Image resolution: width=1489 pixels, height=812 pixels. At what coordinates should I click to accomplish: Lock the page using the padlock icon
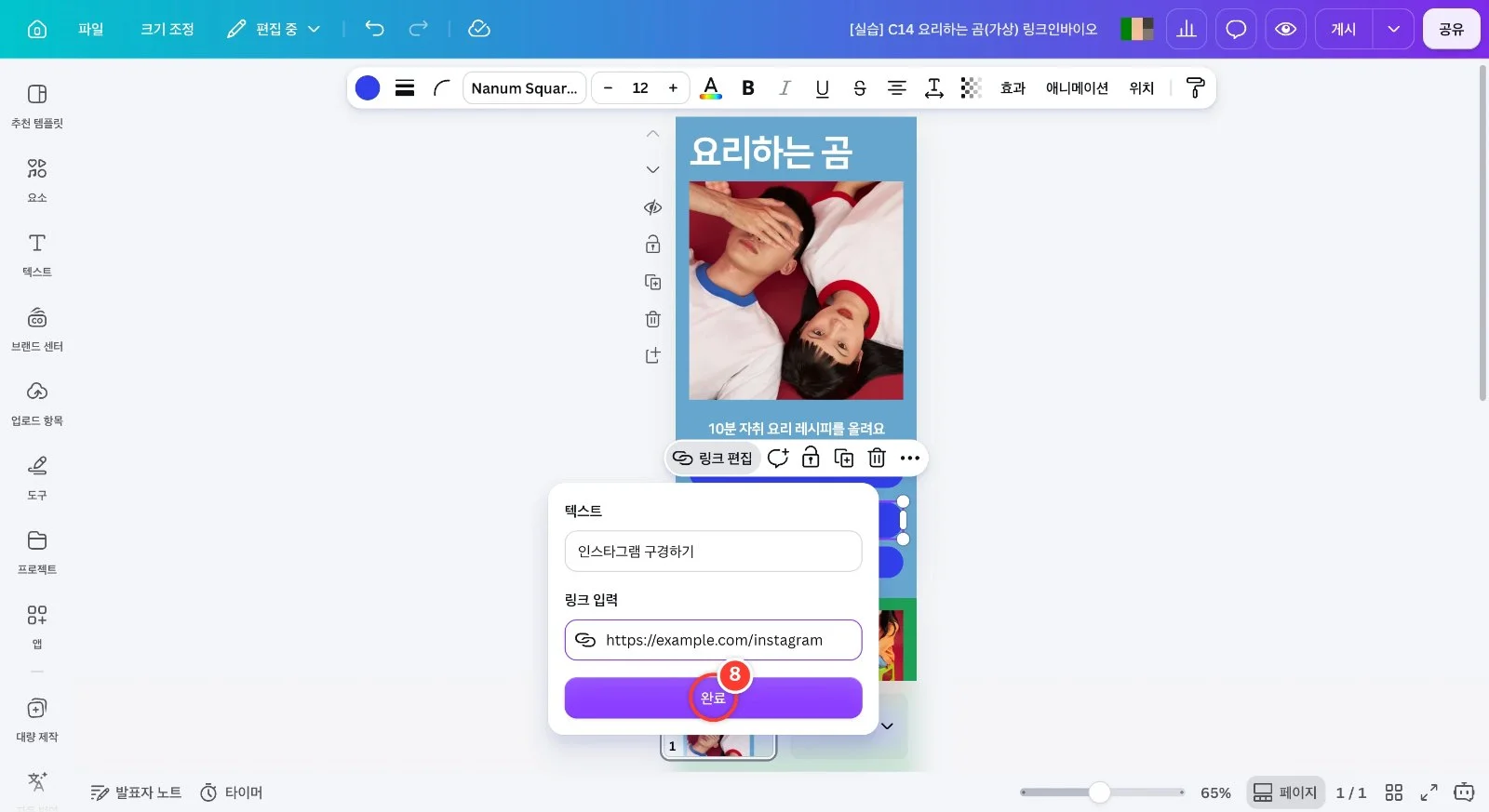(653, 245)
